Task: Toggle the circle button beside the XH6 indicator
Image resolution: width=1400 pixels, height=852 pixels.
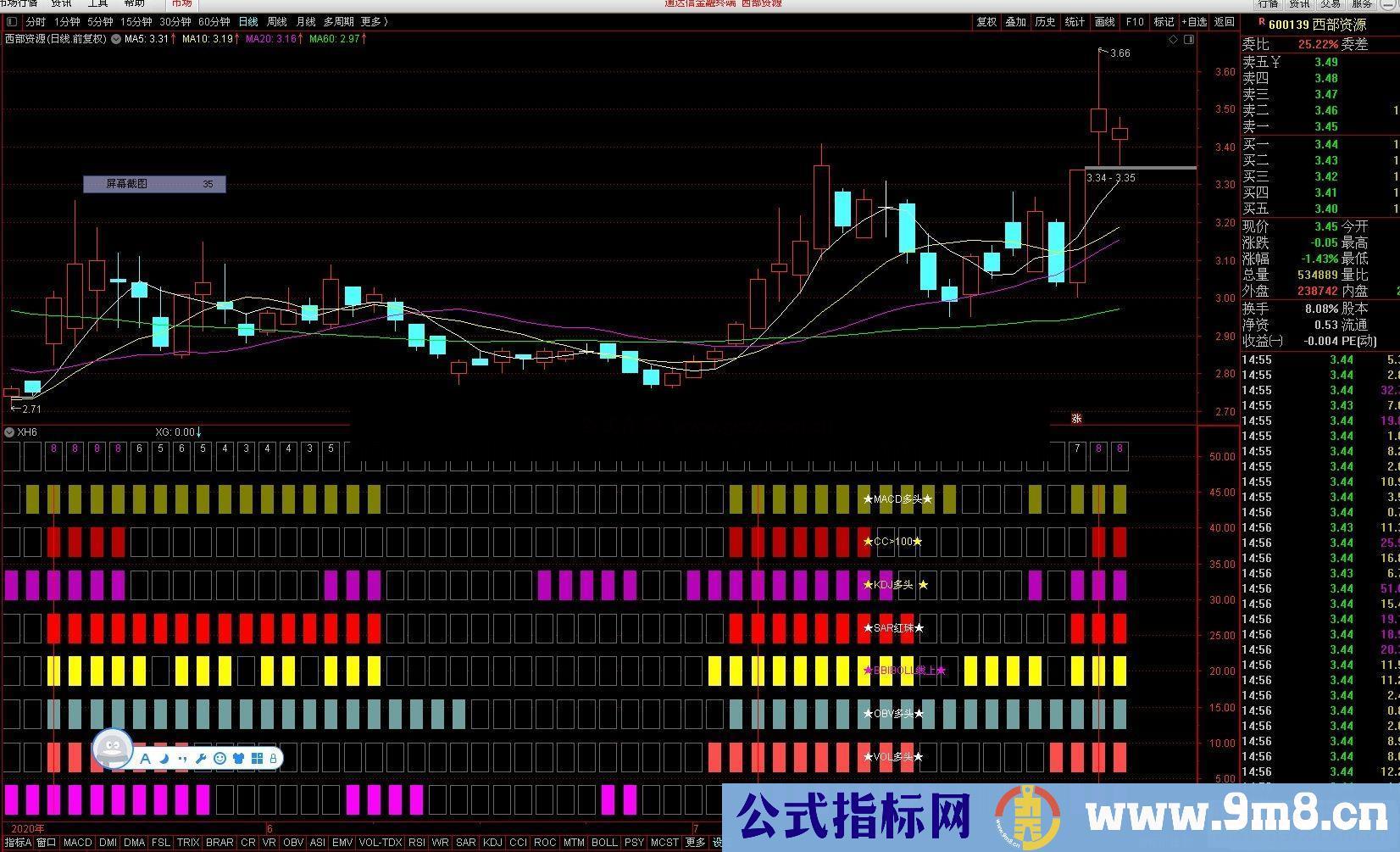Action: click(x=8, y=432)
